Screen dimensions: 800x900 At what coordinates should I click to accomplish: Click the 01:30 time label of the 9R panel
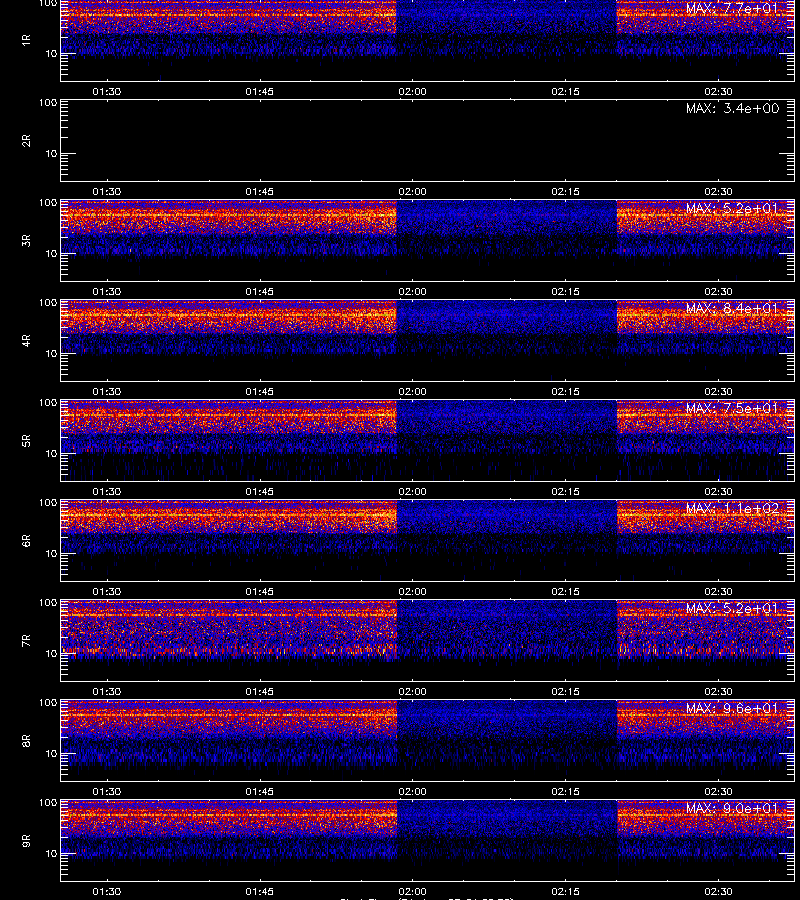click(107, 891)
